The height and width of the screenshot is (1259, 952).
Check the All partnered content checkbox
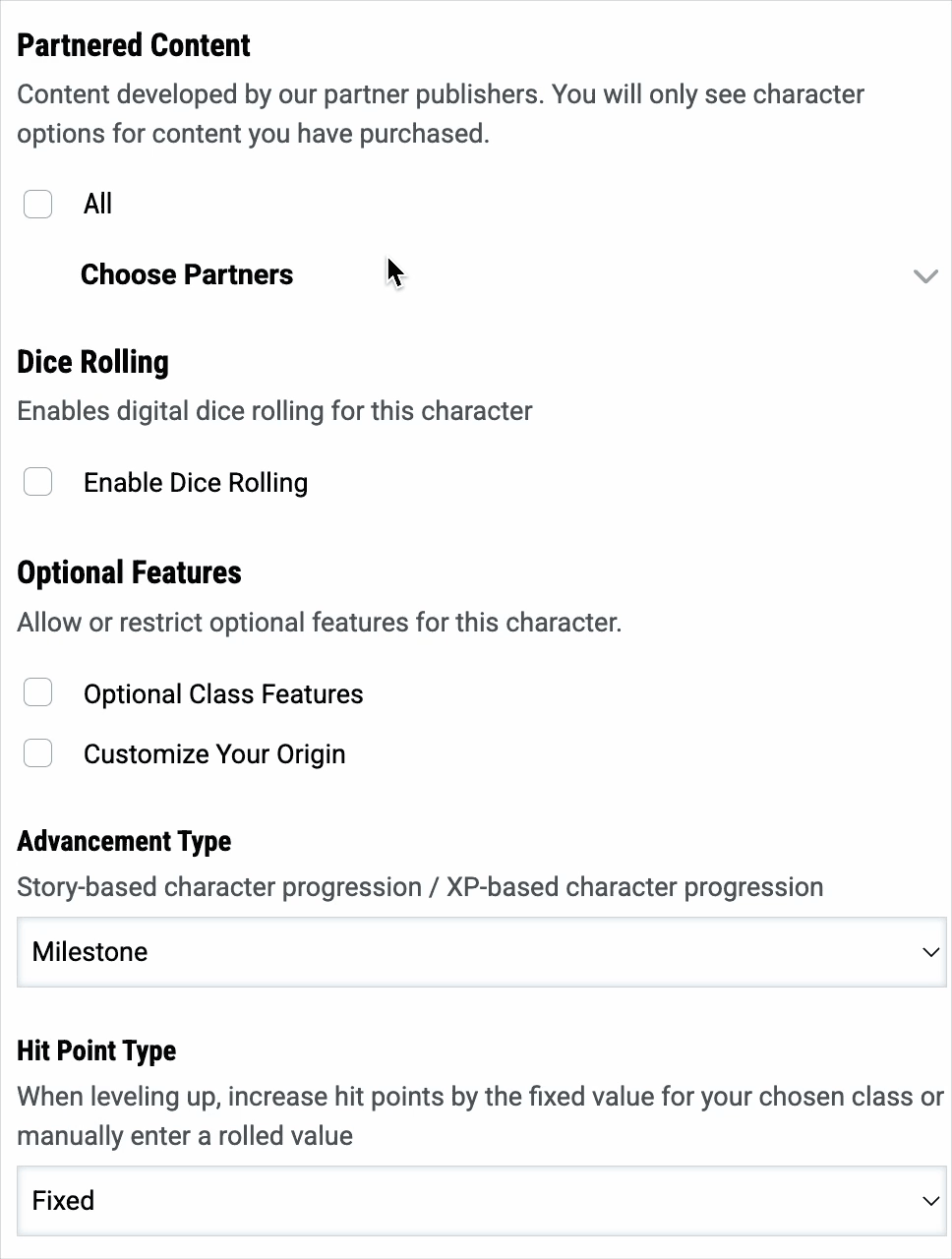(37, 205)
